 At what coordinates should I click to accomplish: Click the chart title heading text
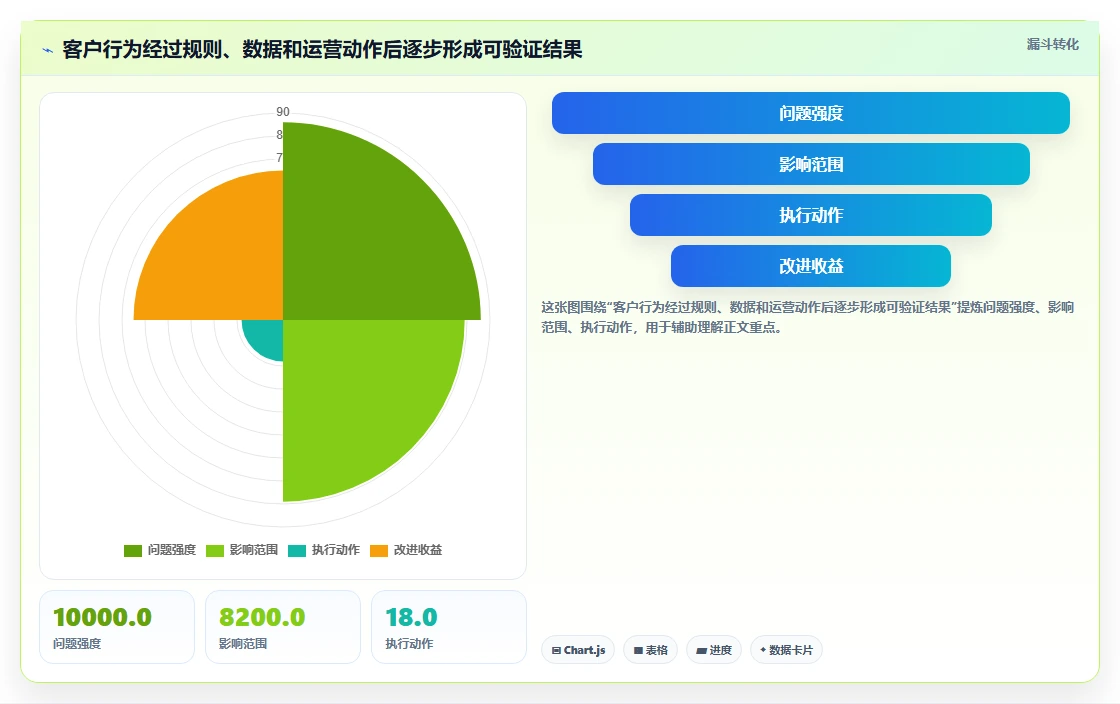pos(322,50)
